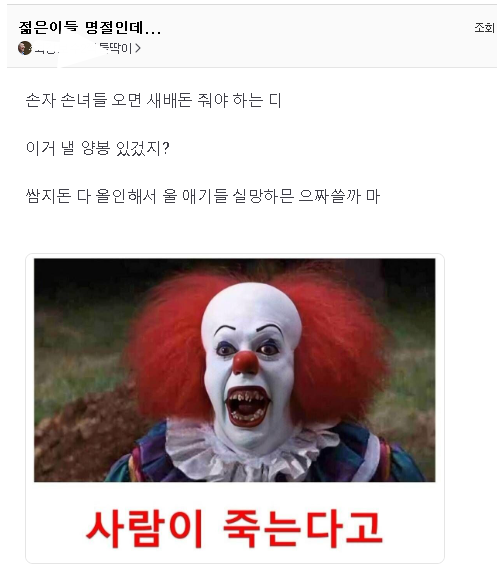Image resolution: width=497 pixels, height=565 pixels.
Task: Open the author's profile avatar
Action: pos(25,48)
